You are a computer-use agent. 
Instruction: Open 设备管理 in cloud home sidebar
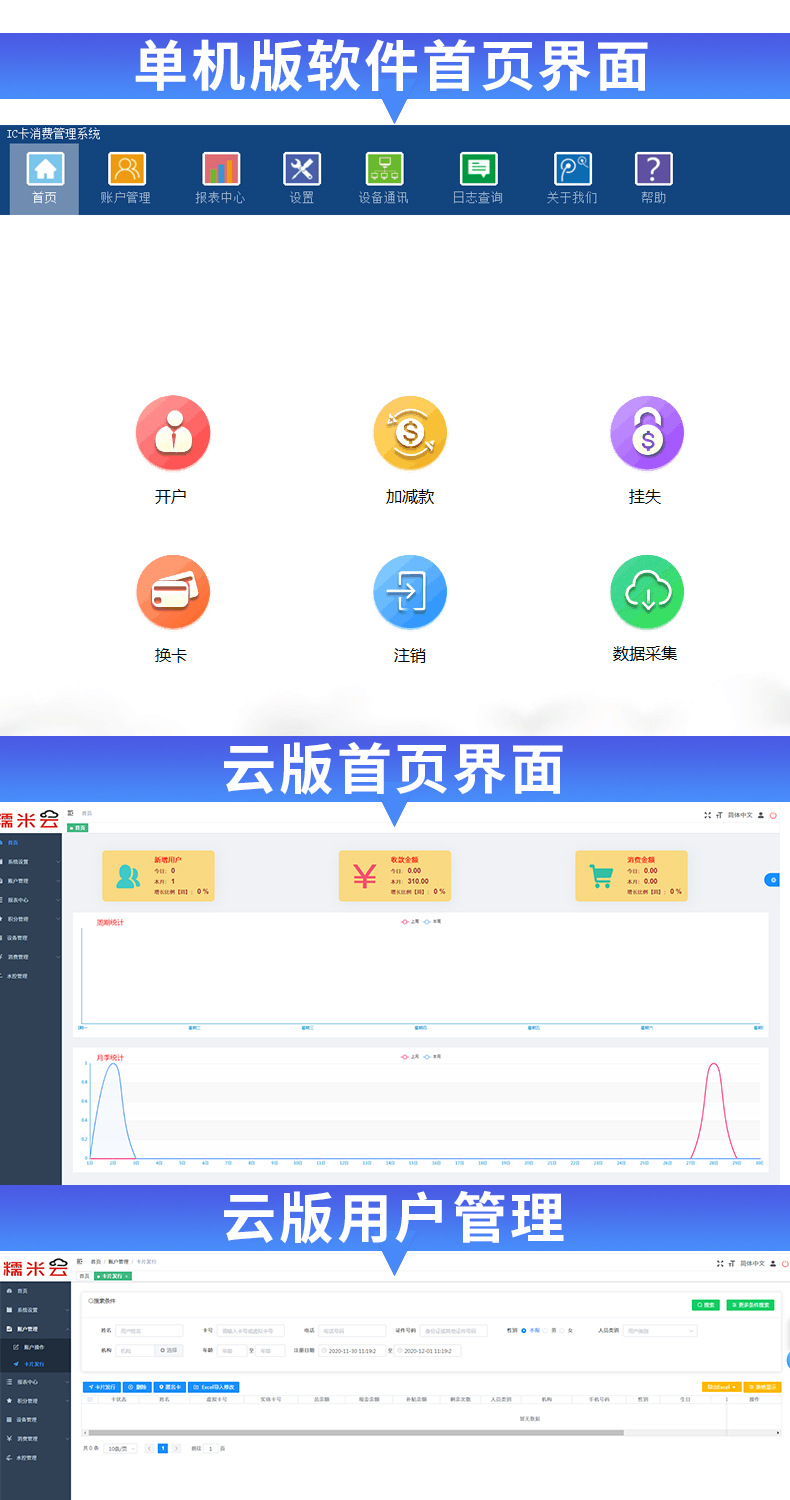click(x=31, y=937)
